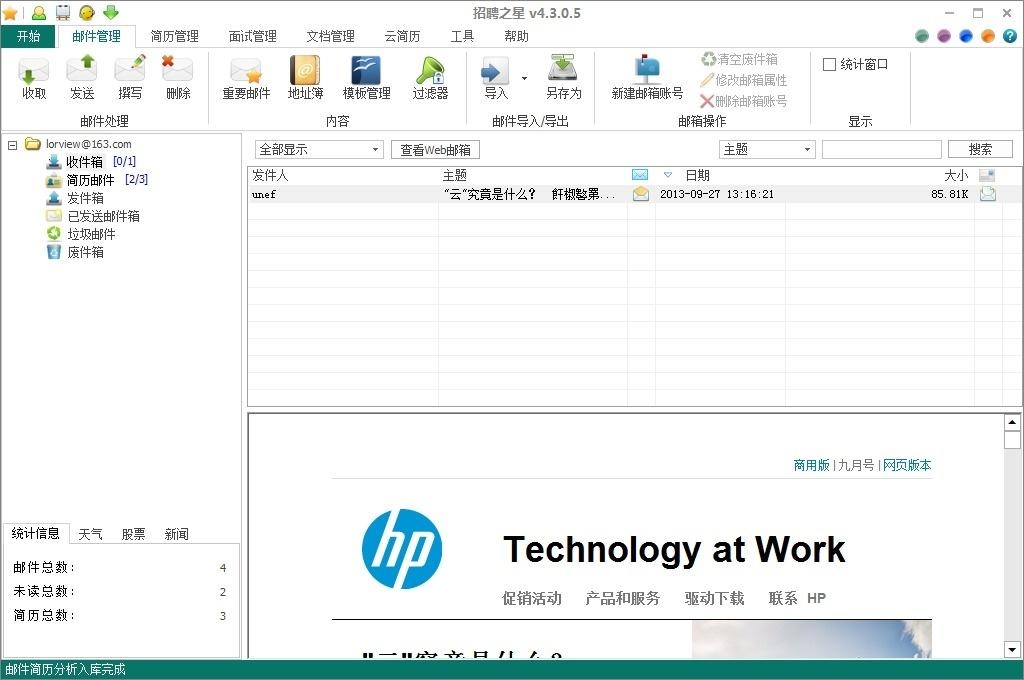Open the 全部显示 filter dropdown
Viewport: 1024px width, 680px height.
(319, 150)
